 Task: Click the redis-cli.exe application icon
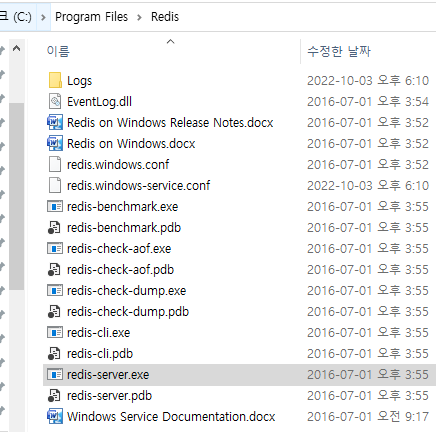55,333
